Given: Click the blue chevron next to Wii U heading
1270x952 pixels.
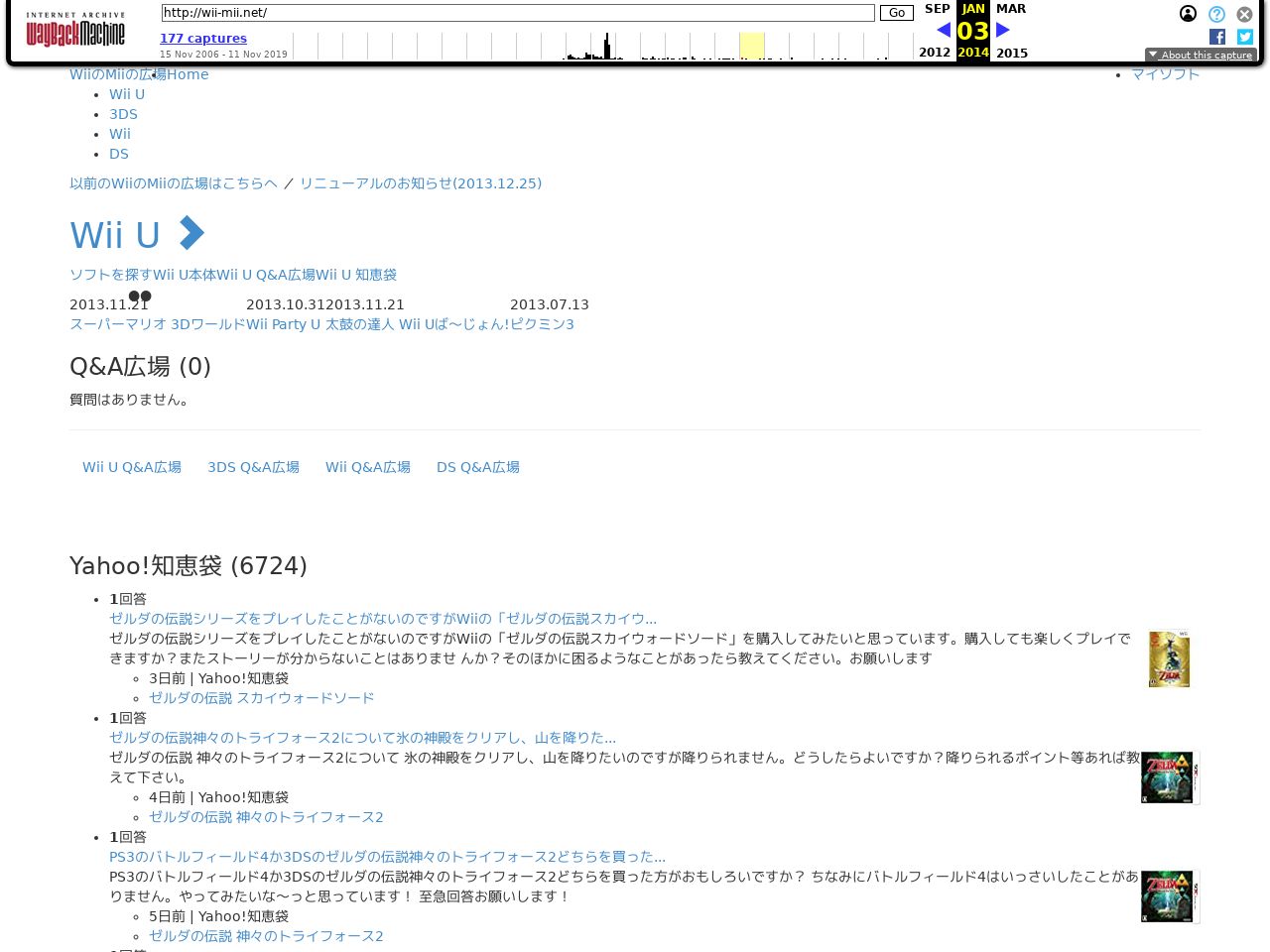Looking at the screenshot, I should pyautogui.click(x=190, y=234).
